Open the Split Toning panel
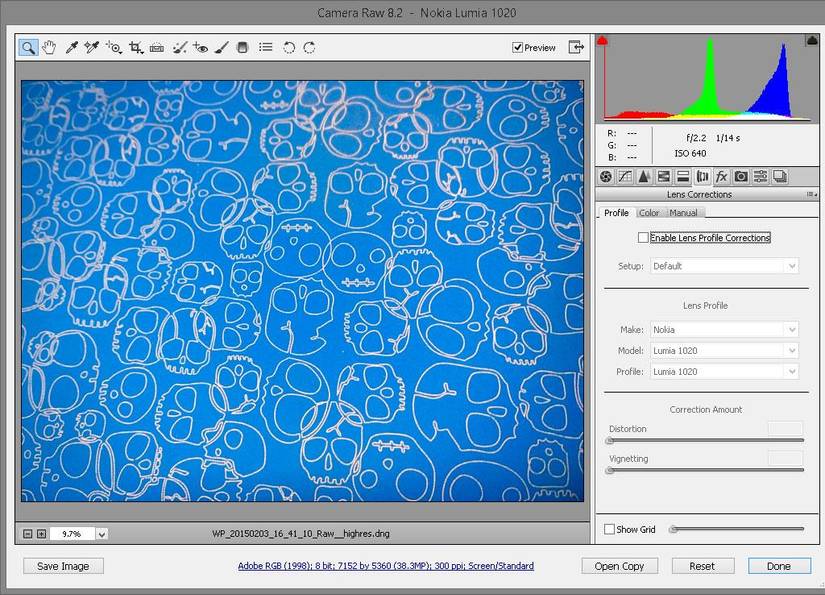Screen dimensions: 825x595 point(683,177)
